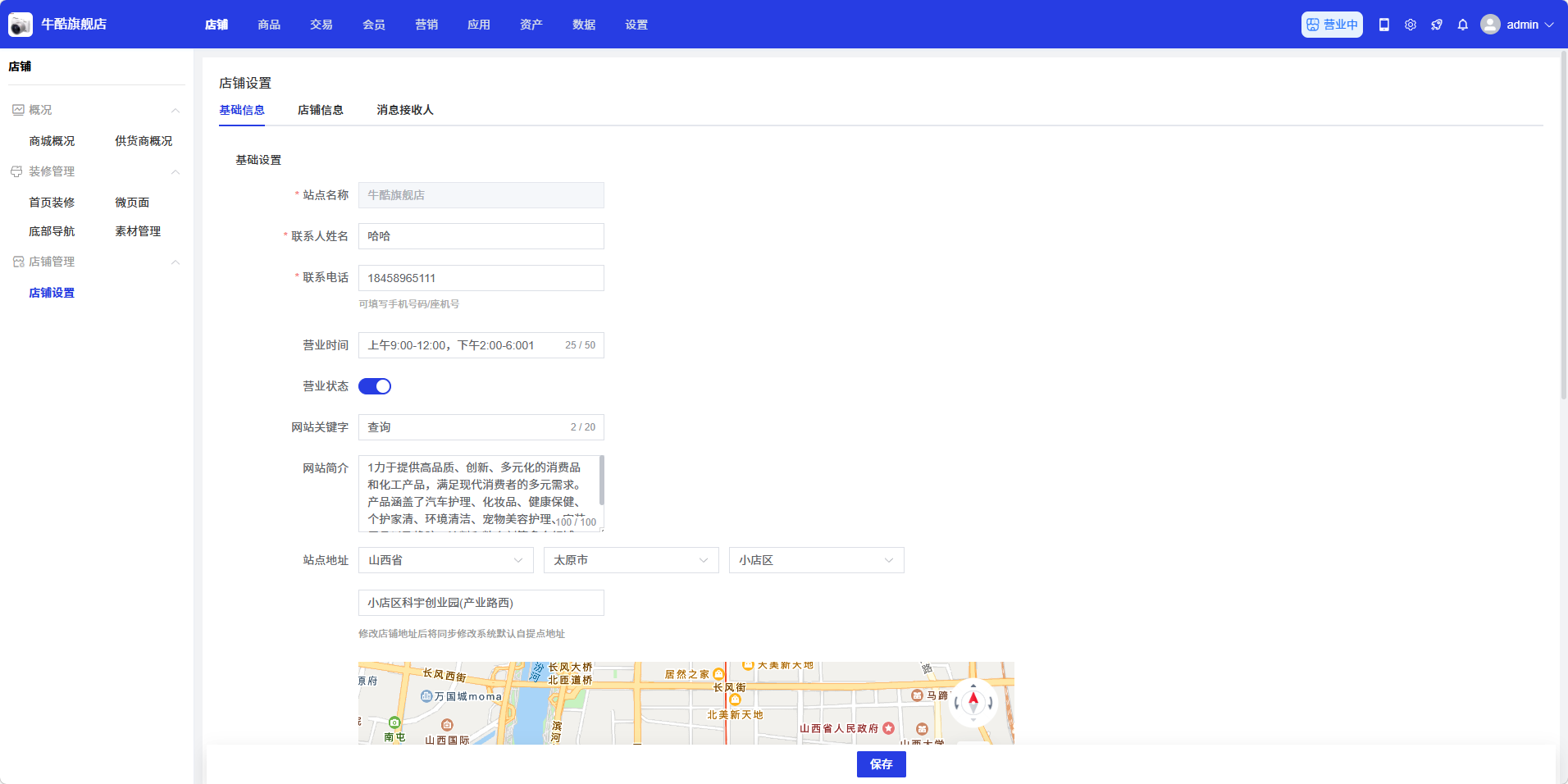Click the rocket icon in top bar
The image size is (1568, 784).
tap(1436, 25)
